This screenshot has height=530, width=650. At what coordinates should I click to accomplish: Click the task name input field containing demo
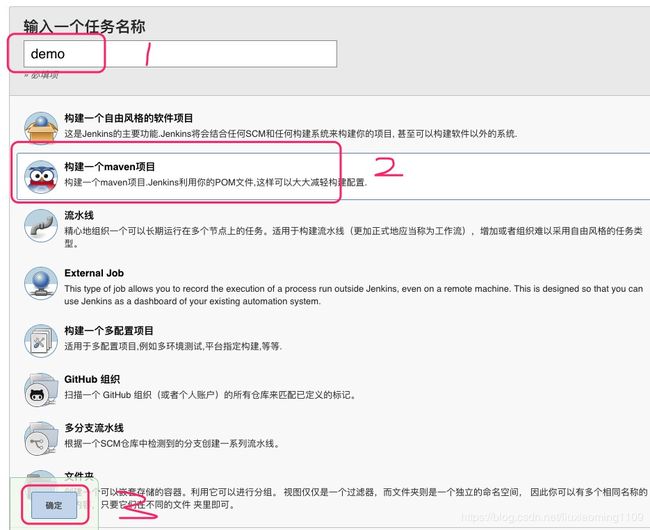180,54
